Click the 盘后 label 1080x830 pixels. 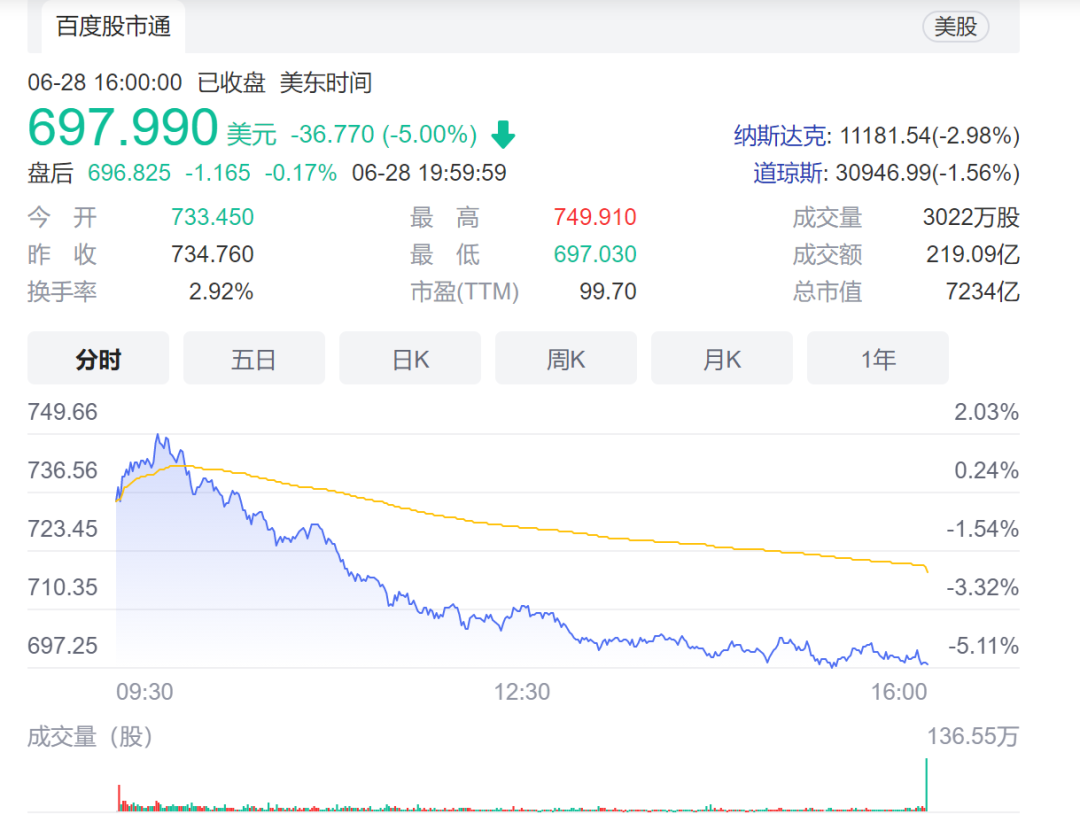(x=50, y=172)
